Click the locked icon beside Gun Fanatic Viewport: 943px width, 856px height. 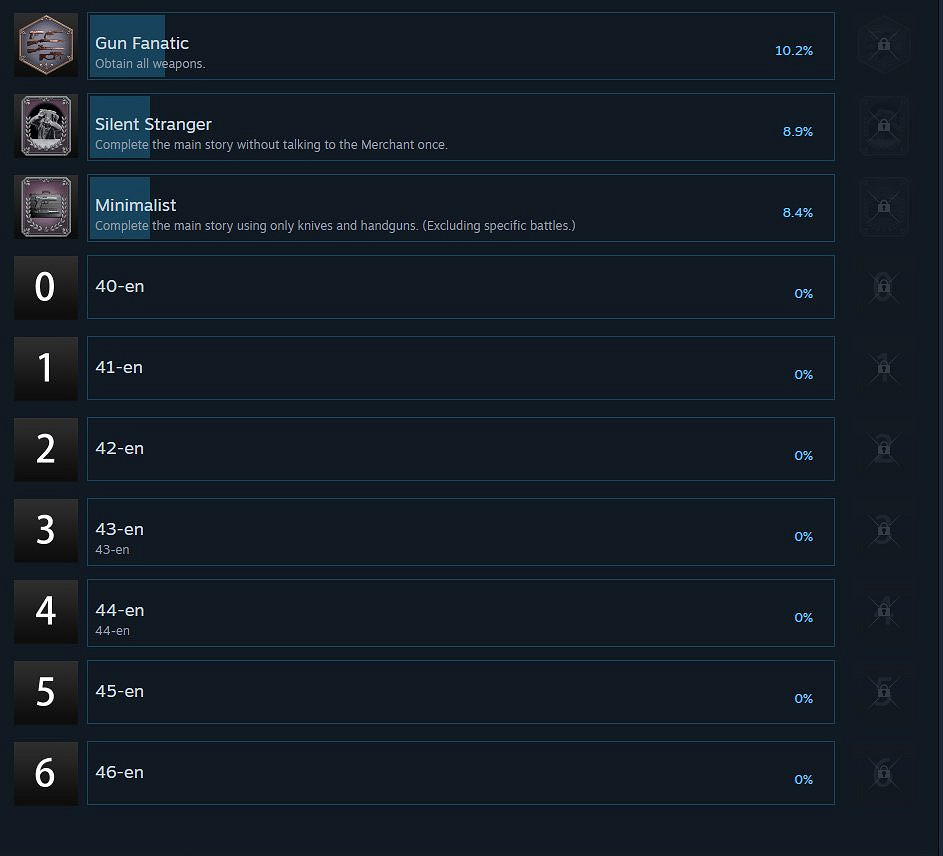[x=883, y=45]
